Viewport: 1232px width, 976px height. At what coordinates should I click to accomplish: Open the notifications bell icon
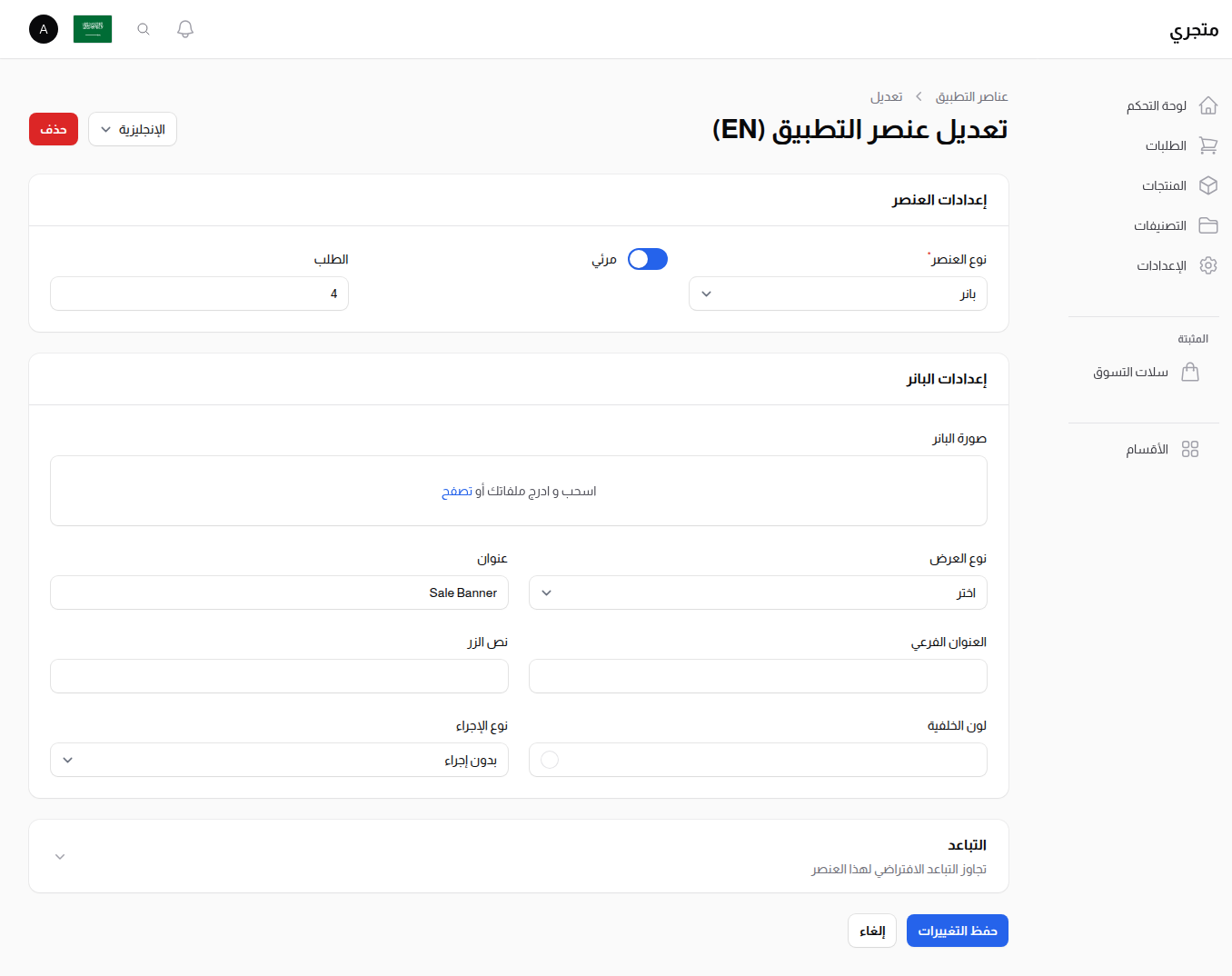(184, 28)
